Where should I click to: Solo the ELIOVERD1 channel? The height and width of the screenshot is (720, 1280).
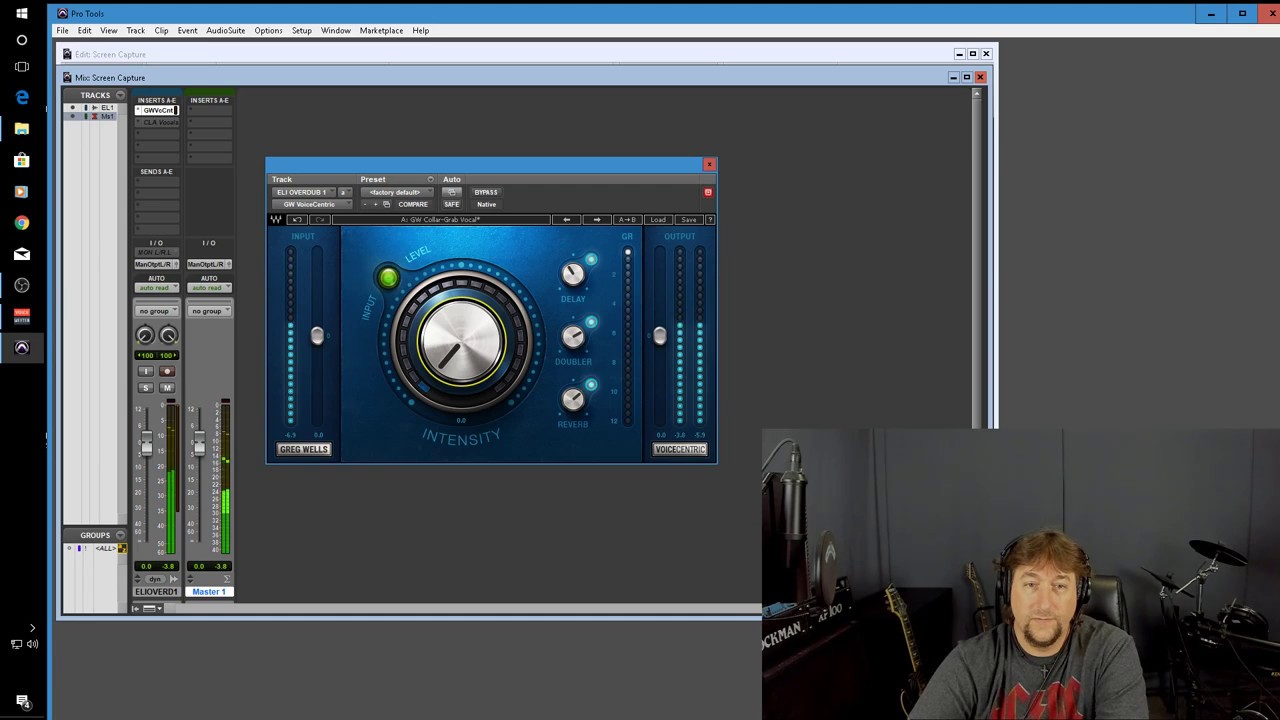[x=146, y=388]
